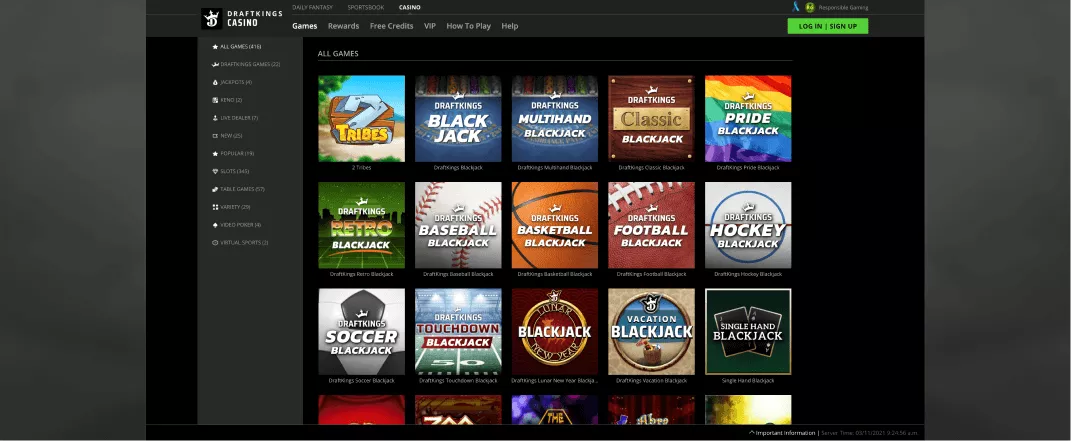Viewport: 1071px width, 441px height.
Task: Open DraftKings Soccer Blackjack tile
Action: [361, 331]
